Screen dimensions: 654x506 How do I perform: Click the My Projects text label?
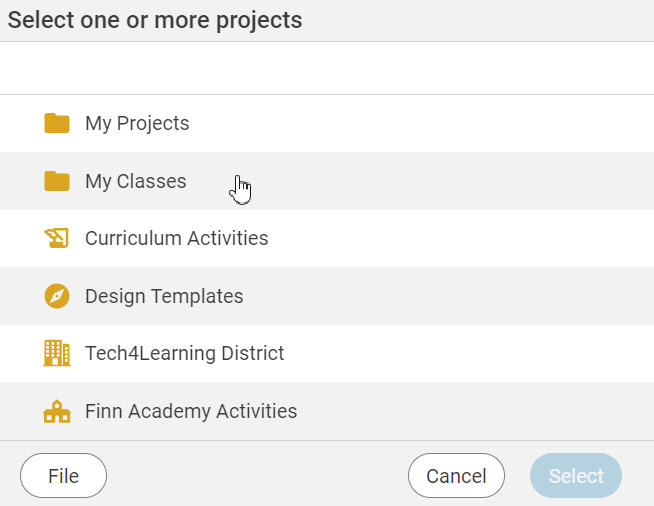(x=137, y=124)
